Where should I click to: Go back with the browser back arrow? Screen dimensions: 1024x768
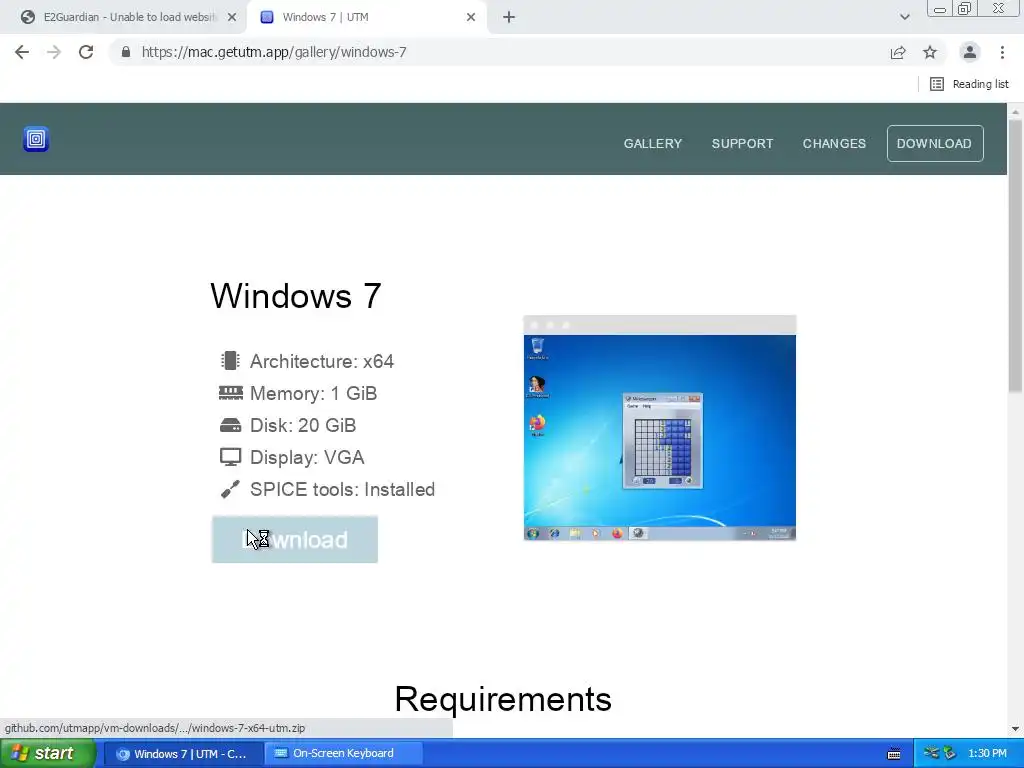coord(22,52)
